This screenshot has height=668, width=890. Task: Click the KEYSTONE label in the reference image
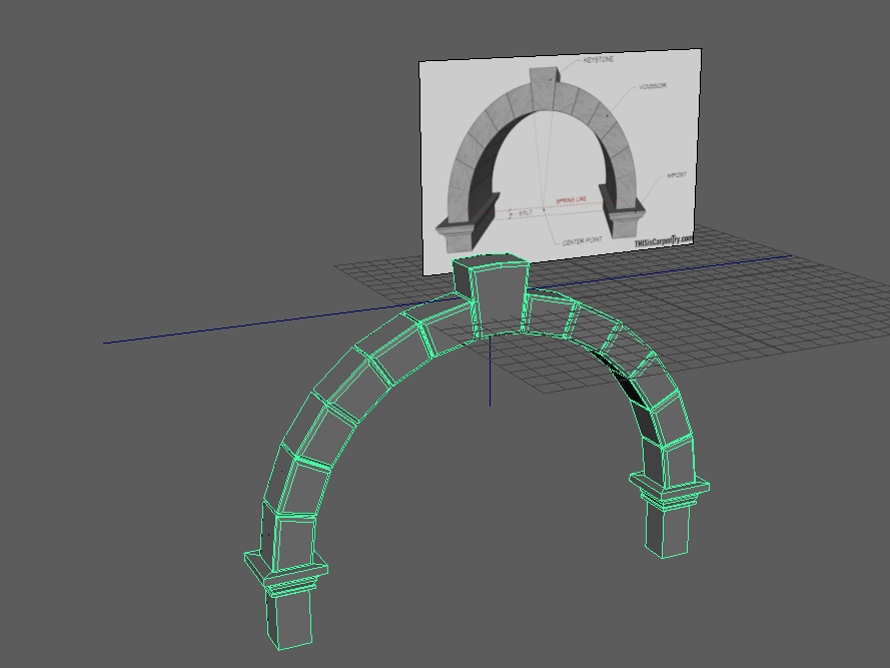(x=598, y=61)
